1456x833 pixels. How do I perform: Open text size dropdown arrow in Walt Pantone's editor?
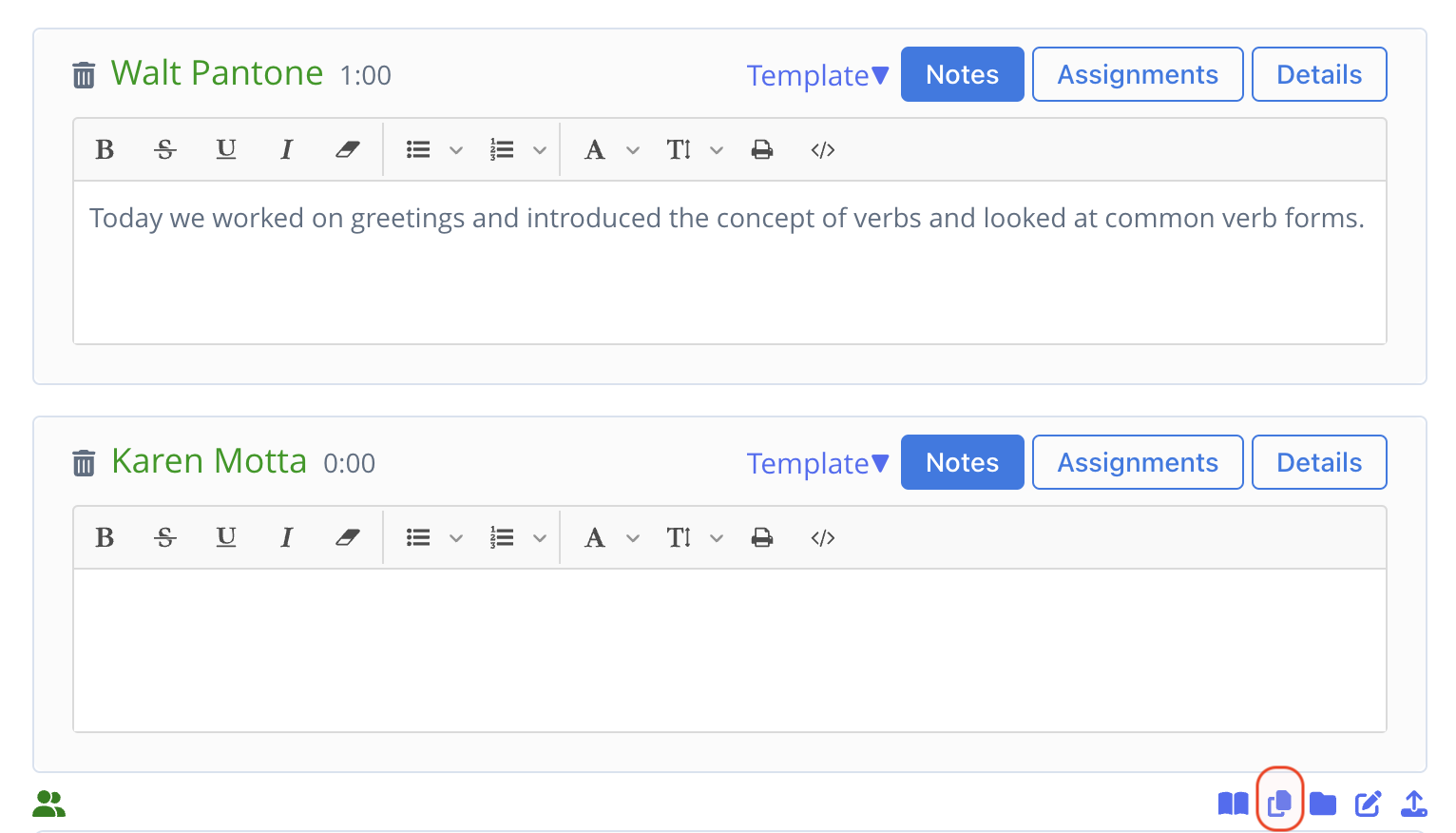click(x=717, y=150)
